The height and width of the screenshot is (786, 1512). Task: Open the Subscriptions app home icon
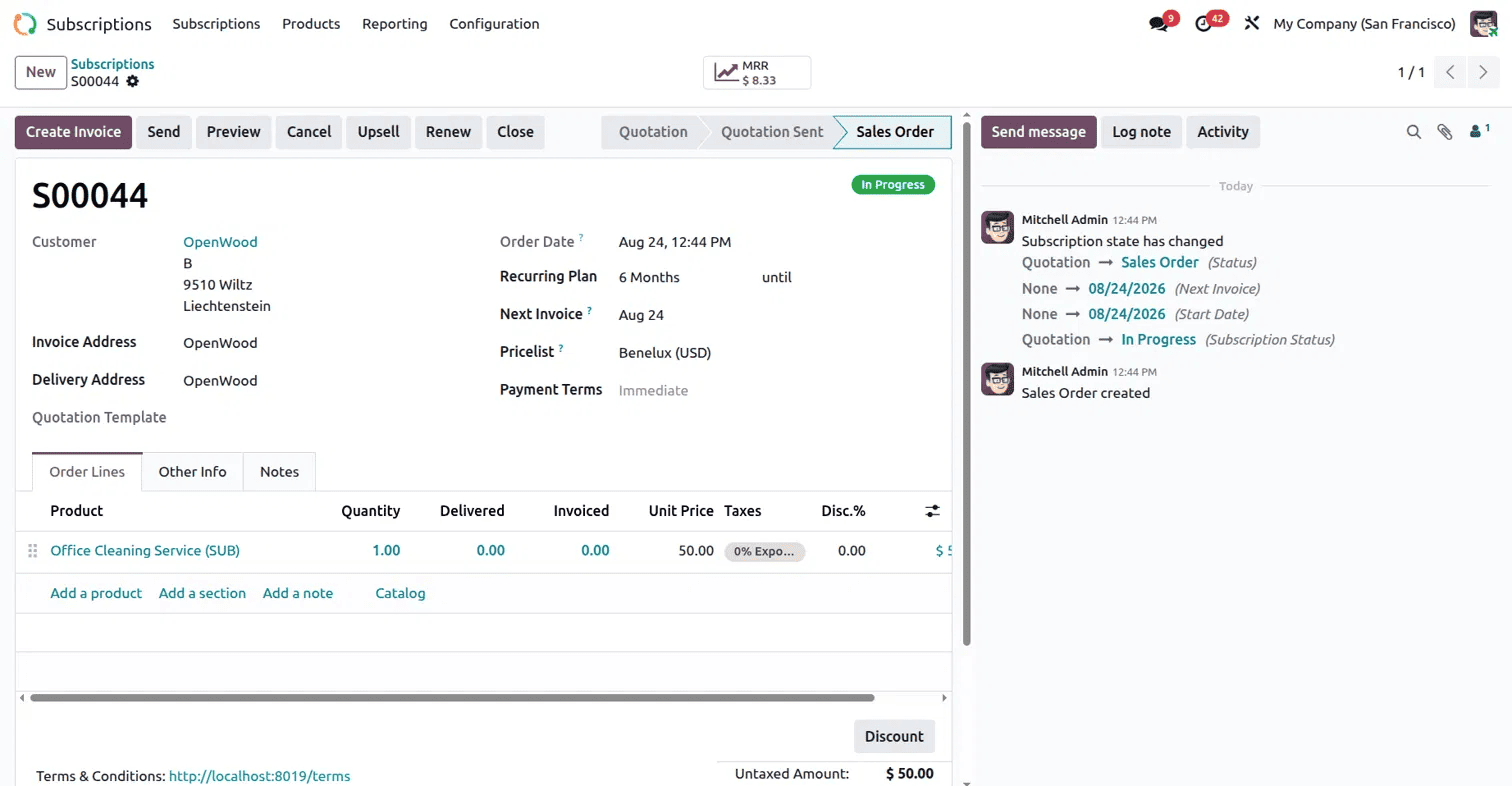(25, 24)
